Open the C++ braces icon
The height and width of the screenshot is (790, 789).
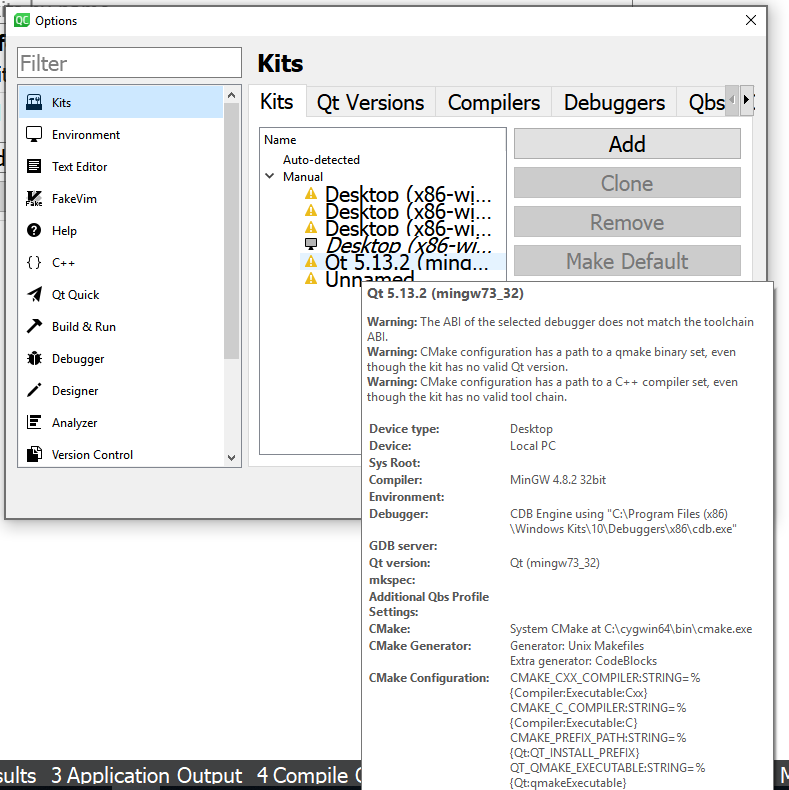tap(34, 262)
